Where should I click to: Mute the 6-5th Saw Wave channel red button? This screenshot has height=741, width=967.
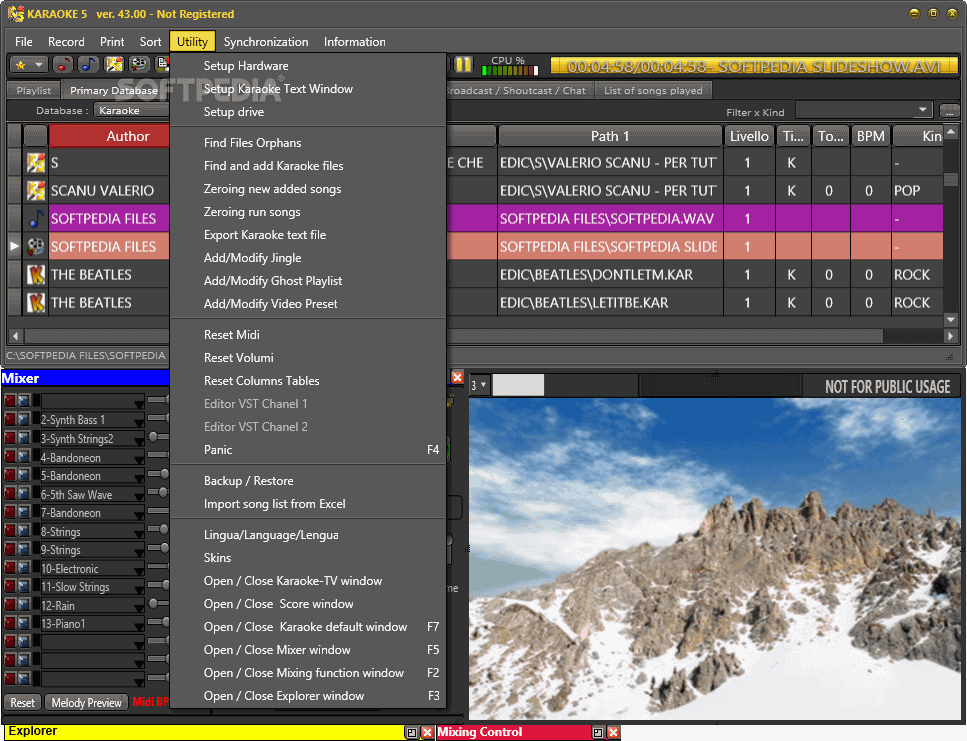coord(10,493)
